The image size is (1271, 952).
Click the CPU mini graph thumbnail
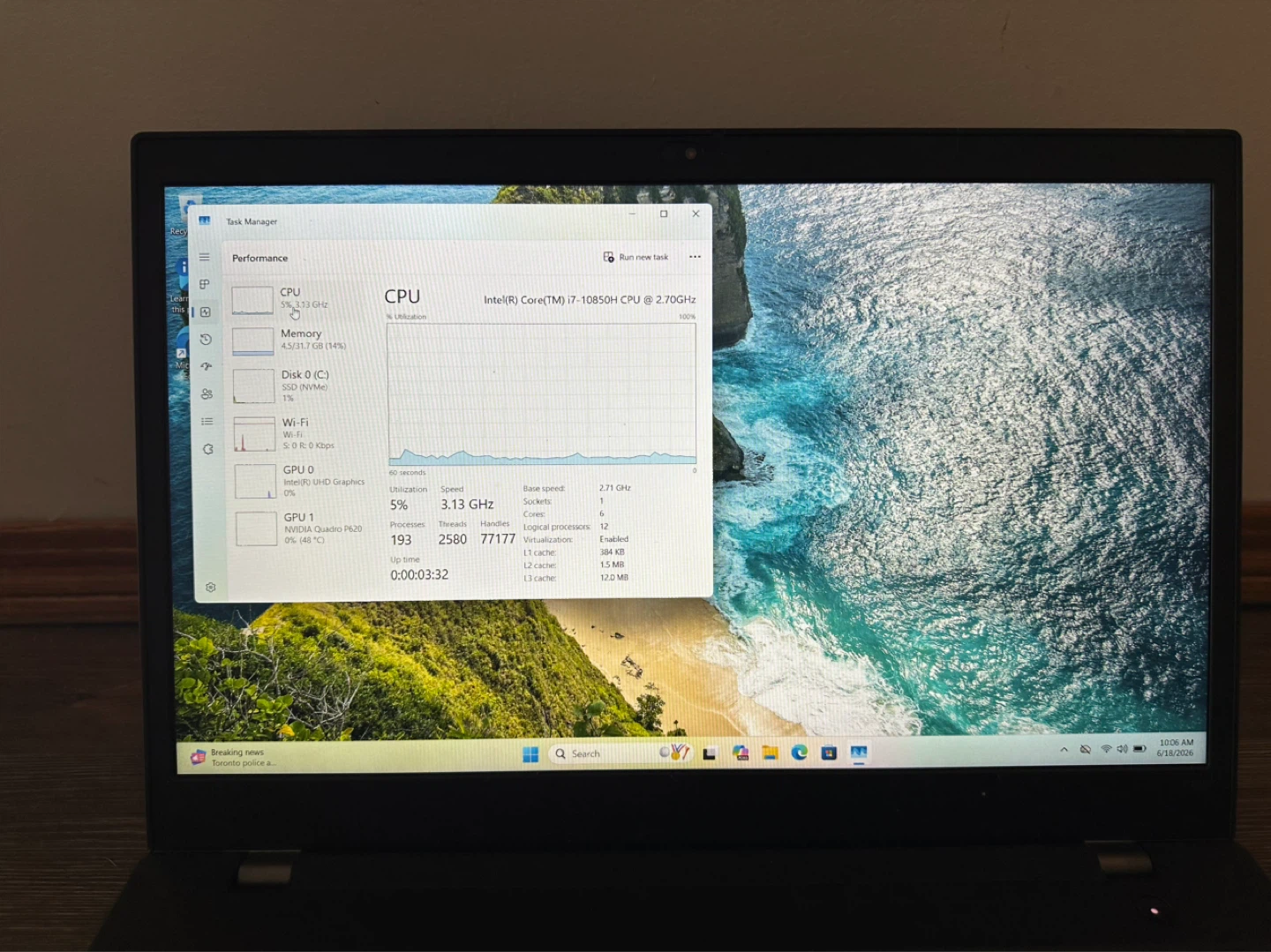click(x=252, y=300)
